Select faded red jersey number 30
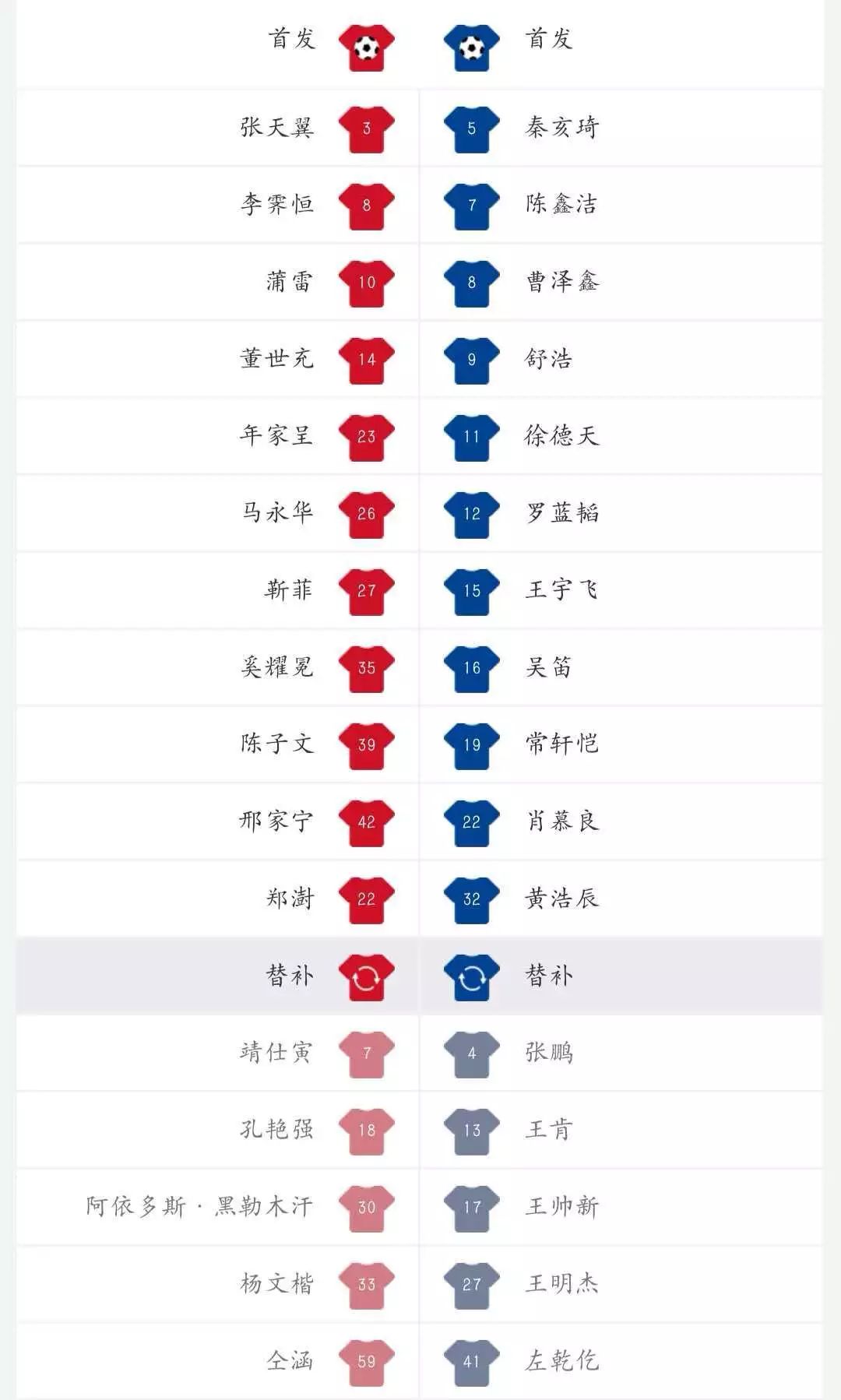The width and height of the screenshot is (841, 1400). (x=366, y=1208)
